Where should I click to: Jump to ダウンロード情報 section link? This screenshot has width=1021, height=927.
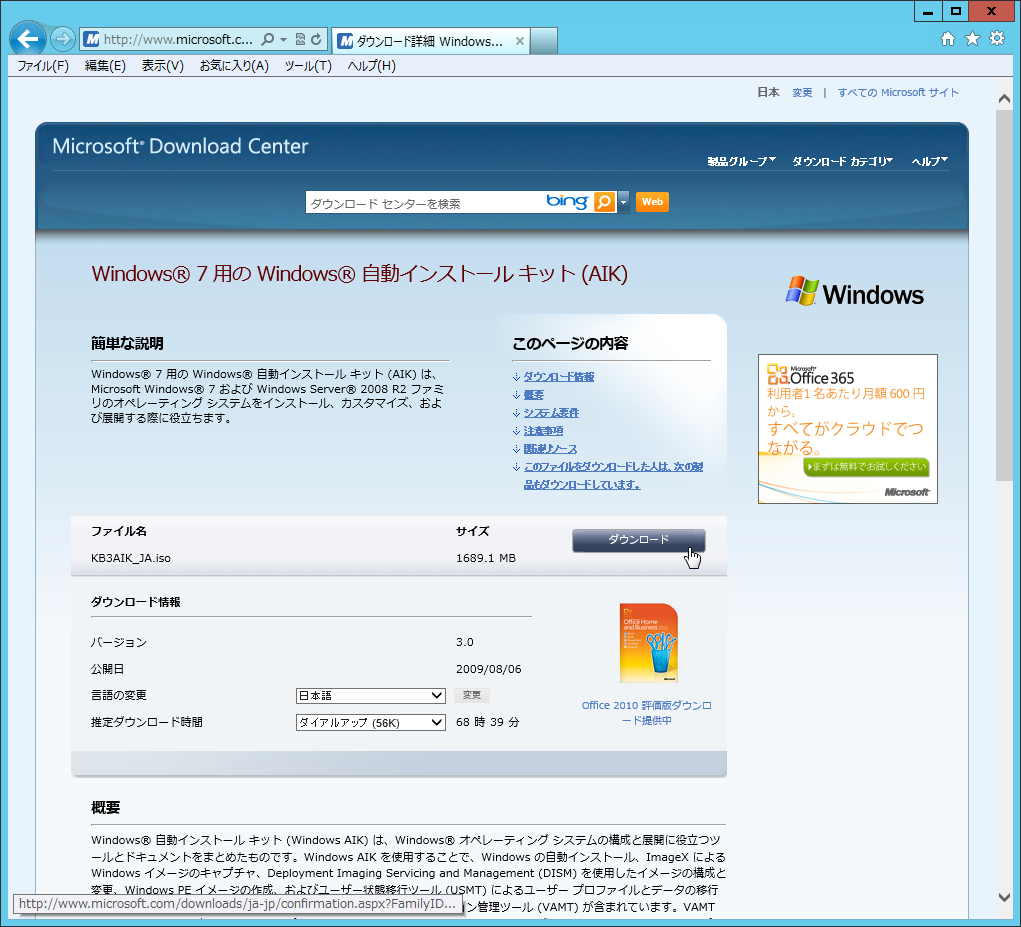coord(559,376)
